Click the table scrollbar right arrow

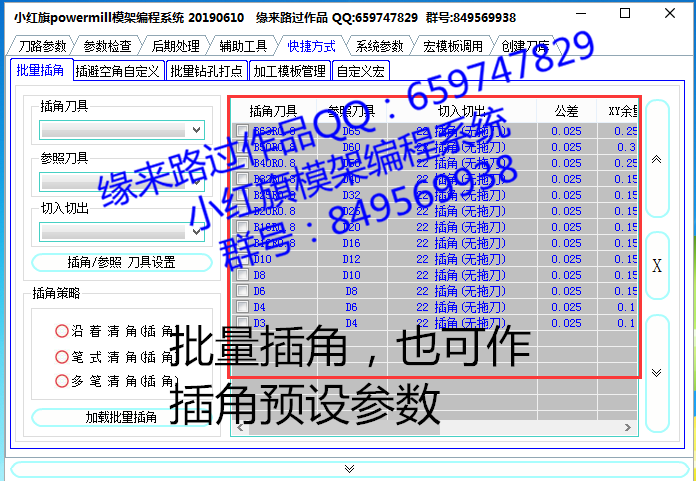(x=628, y=428)
